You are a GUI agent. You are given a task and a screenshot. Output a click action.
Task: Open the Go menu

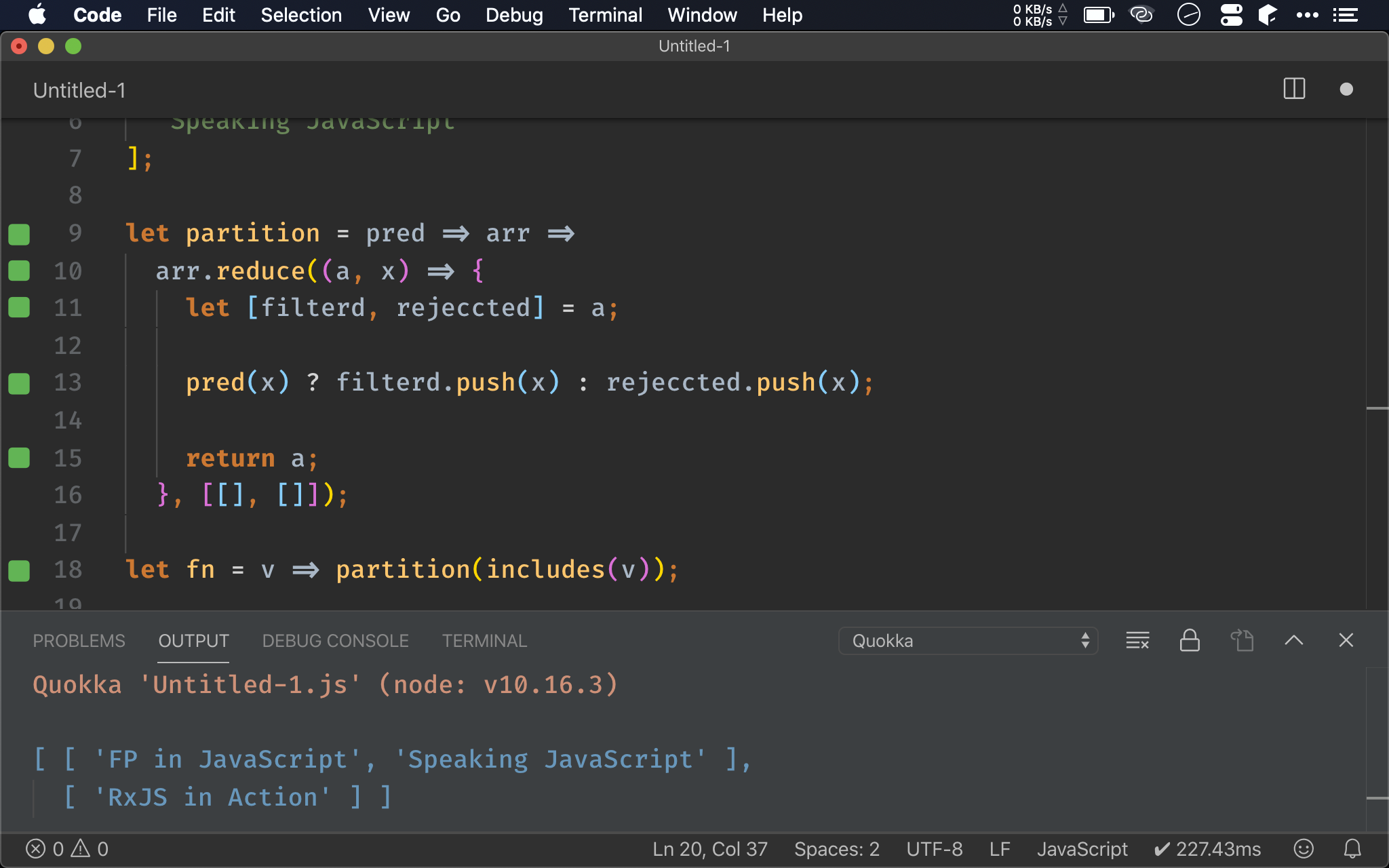[448, 15]
